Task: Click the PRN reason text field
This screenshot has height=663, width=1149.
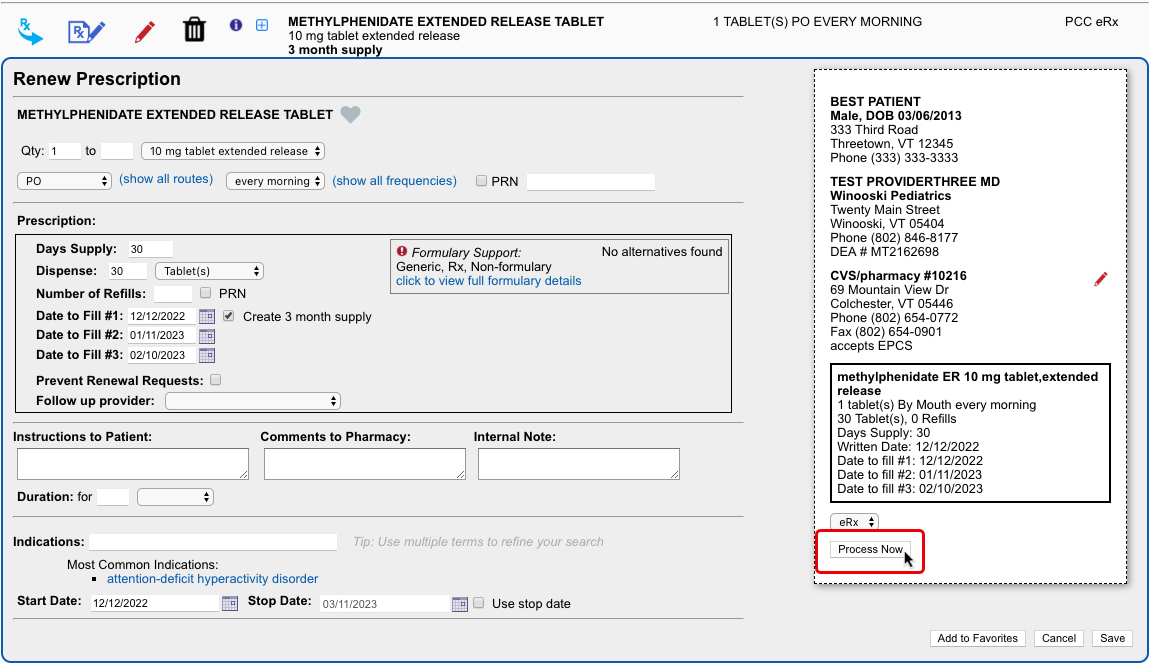Action: click(x=591, y=182)
